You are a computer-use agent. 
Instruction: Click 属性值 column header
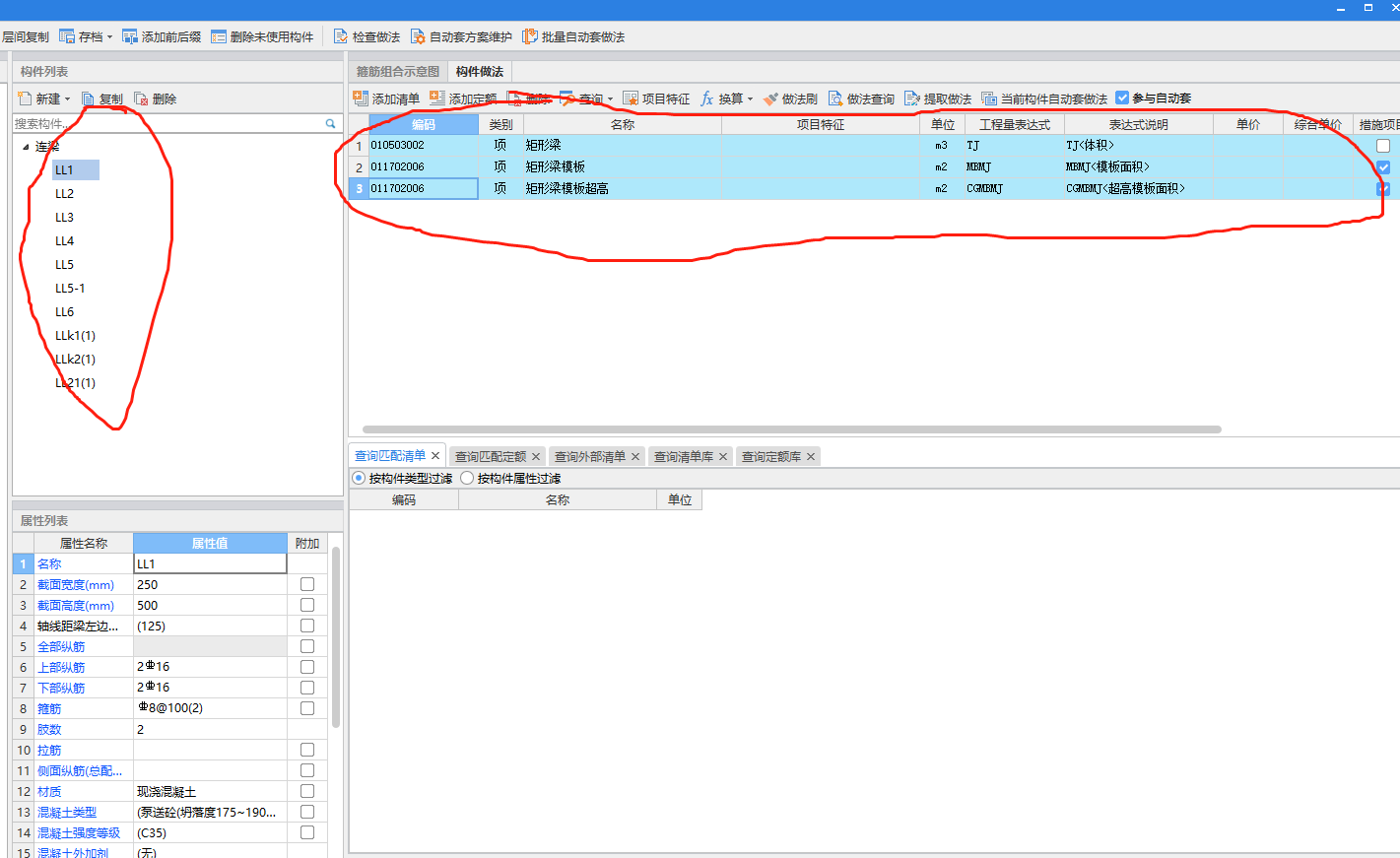tap(210, 543)
